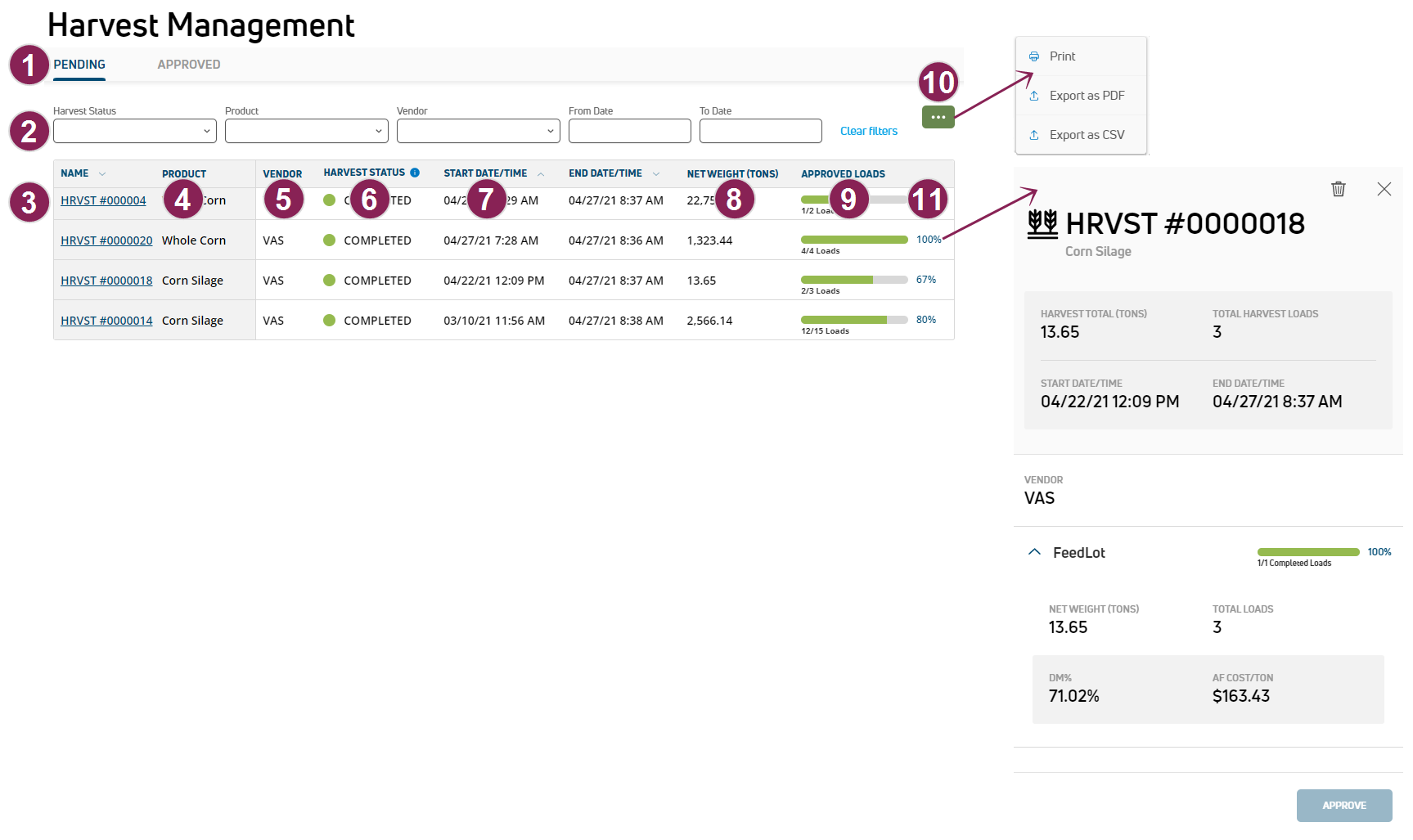Click the trash delete icon in harvest panel
This screenshot has width=1413, height=840.
pyautogui.click(x=1339, y=189)
